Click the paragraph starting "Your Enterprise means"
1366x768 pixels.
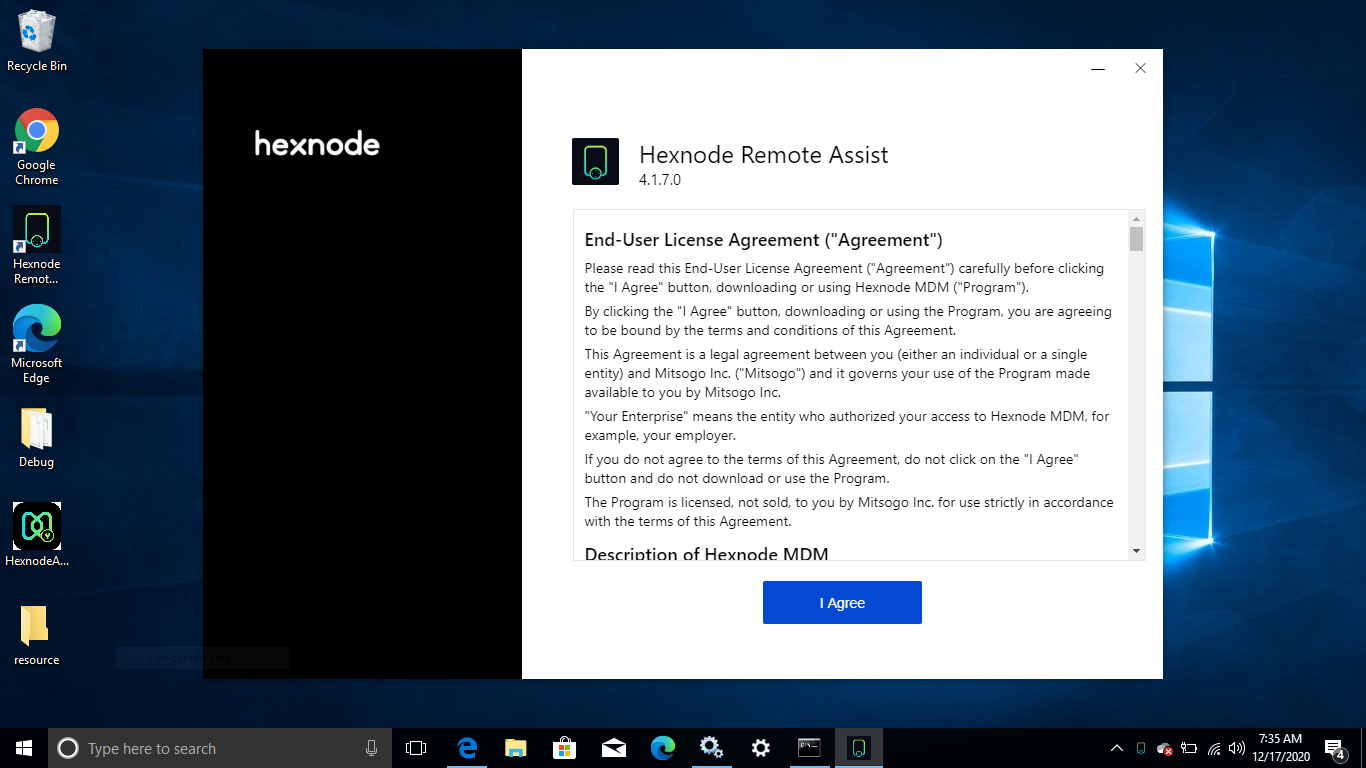tap(847, 426)
